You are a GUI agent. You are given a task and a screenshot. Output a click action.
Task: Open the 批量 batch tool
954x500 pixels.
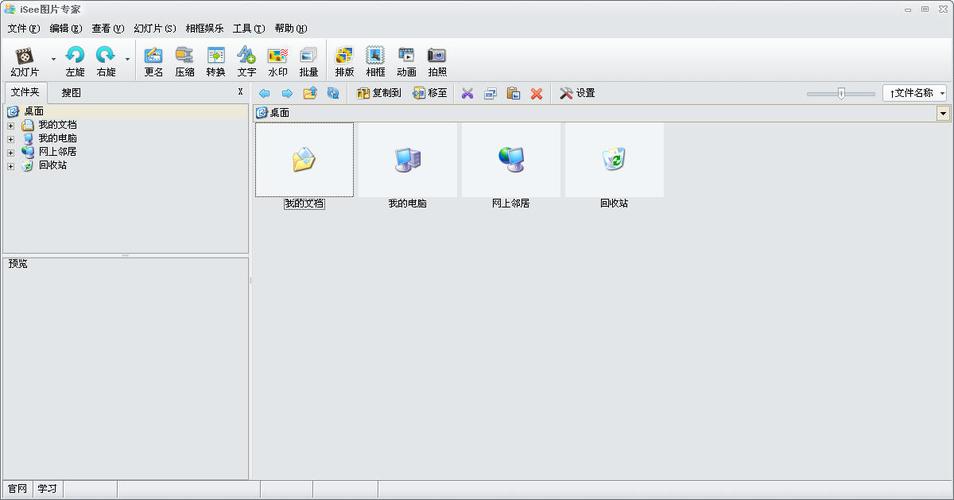pos(308,62)
